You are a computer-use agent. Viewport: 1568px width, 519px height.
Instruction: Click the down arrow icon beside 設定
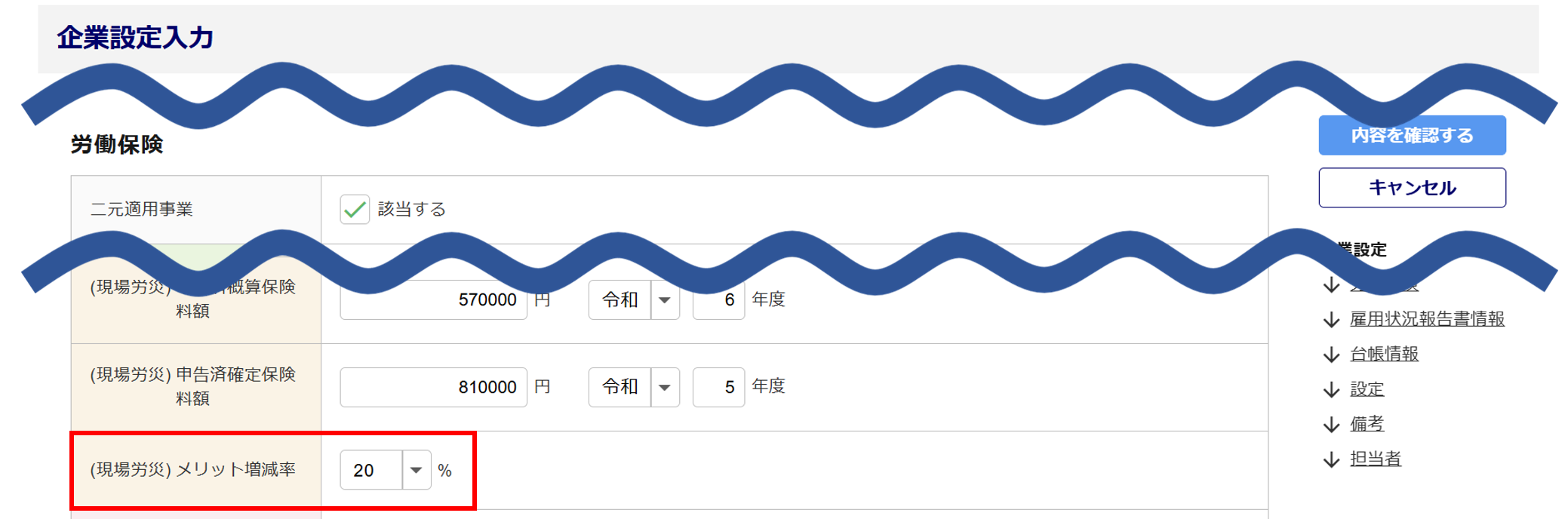1331,390
